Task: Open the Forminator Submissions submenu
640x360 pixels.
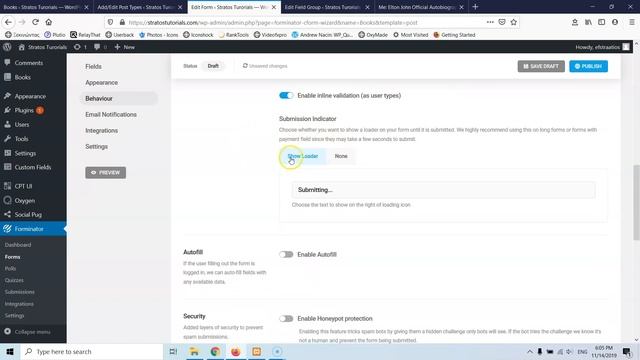Action: coord(20,292)
